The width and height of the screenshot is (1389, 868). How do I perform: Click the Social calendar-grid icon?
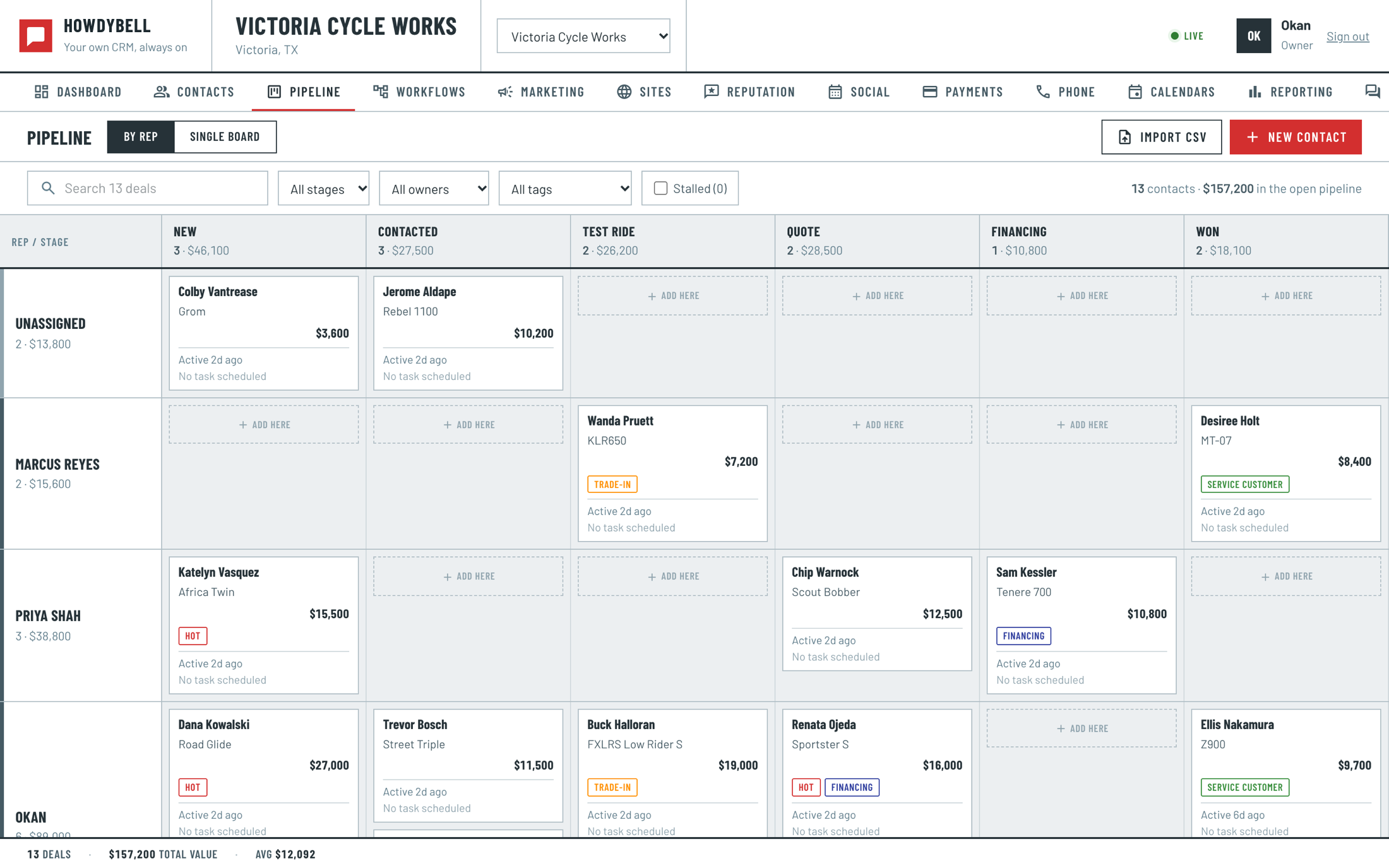(x=835, y=92)
